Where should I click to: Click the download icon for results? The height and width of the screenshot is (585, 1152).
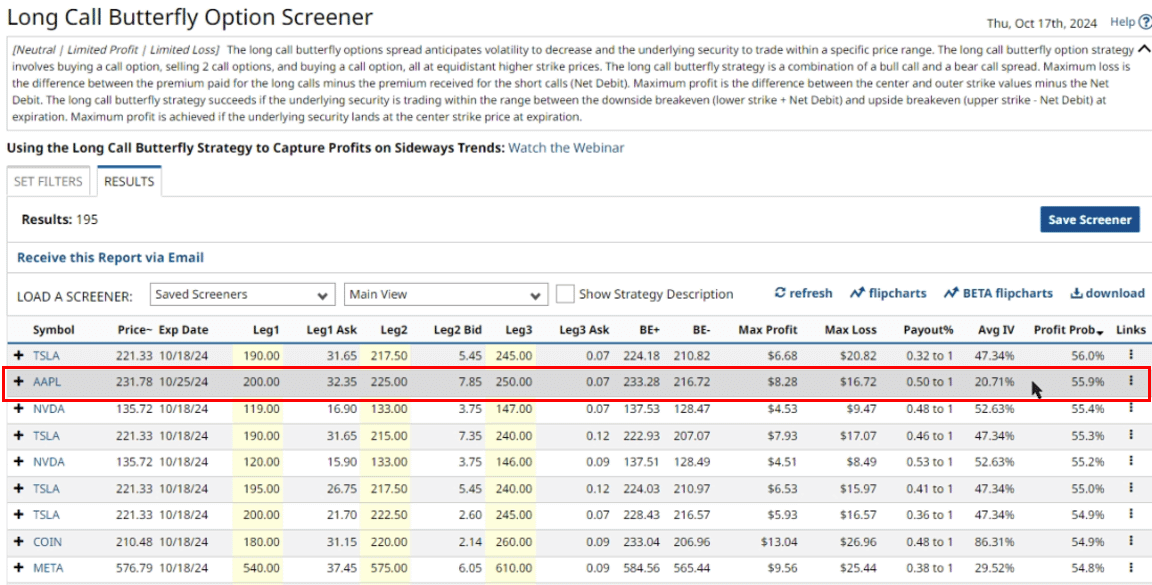(x=1076, y=293)
